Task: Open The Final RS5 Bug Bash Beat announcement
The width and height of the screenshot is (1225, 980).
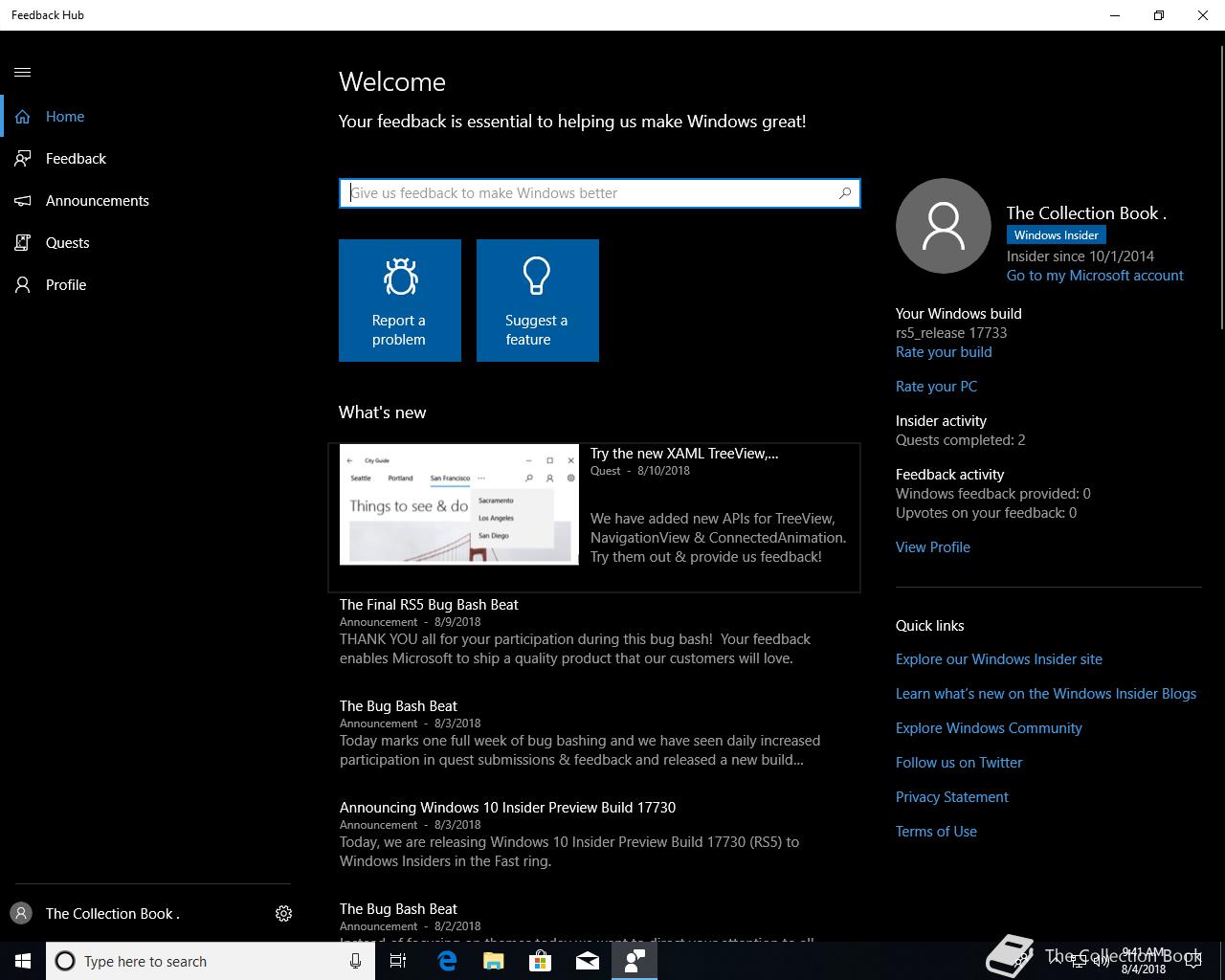Action: click(x=429, y=605)
